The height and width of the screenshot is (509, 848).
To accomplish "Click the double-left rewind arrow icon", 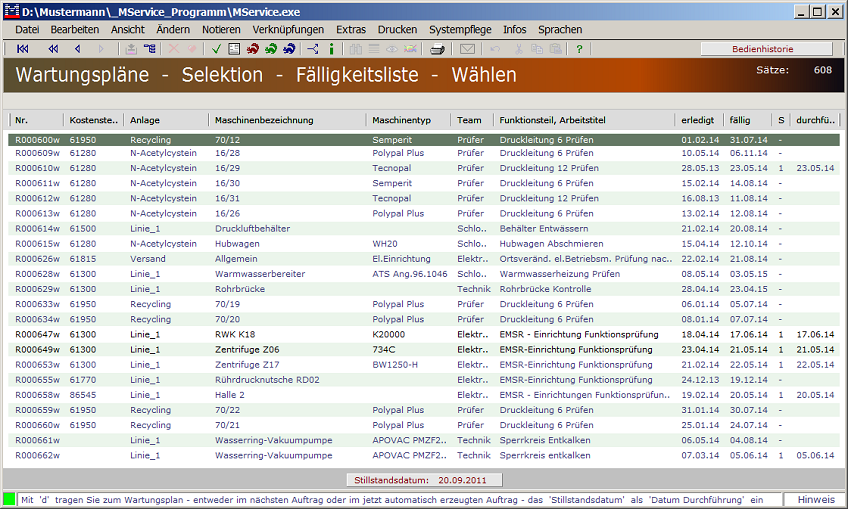I will (51, 49).
